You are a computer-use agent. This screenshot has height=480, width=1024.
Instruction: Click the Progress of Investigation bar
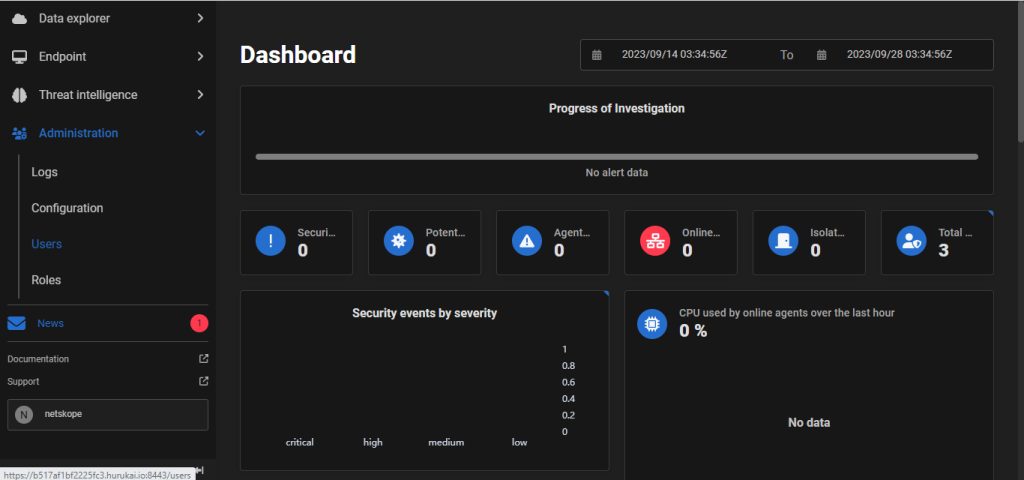[x=616, y=157]
